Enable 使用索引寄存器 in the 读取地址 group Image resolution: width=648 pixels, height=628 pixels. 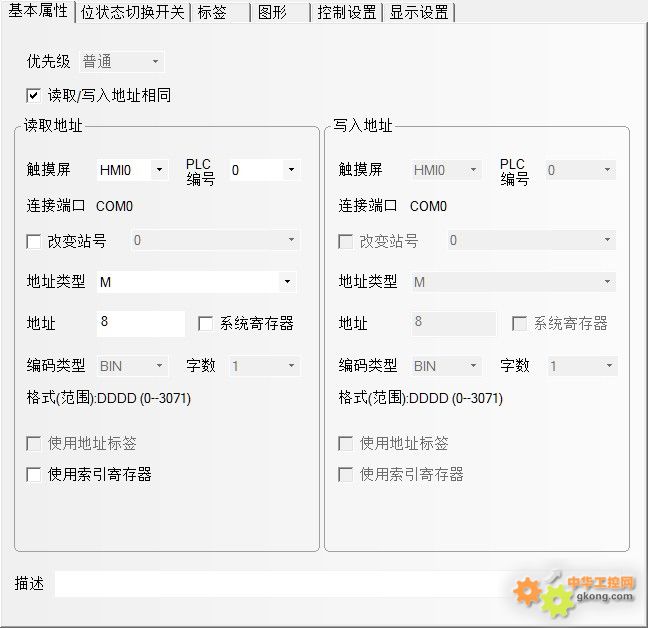coord(34,474)
